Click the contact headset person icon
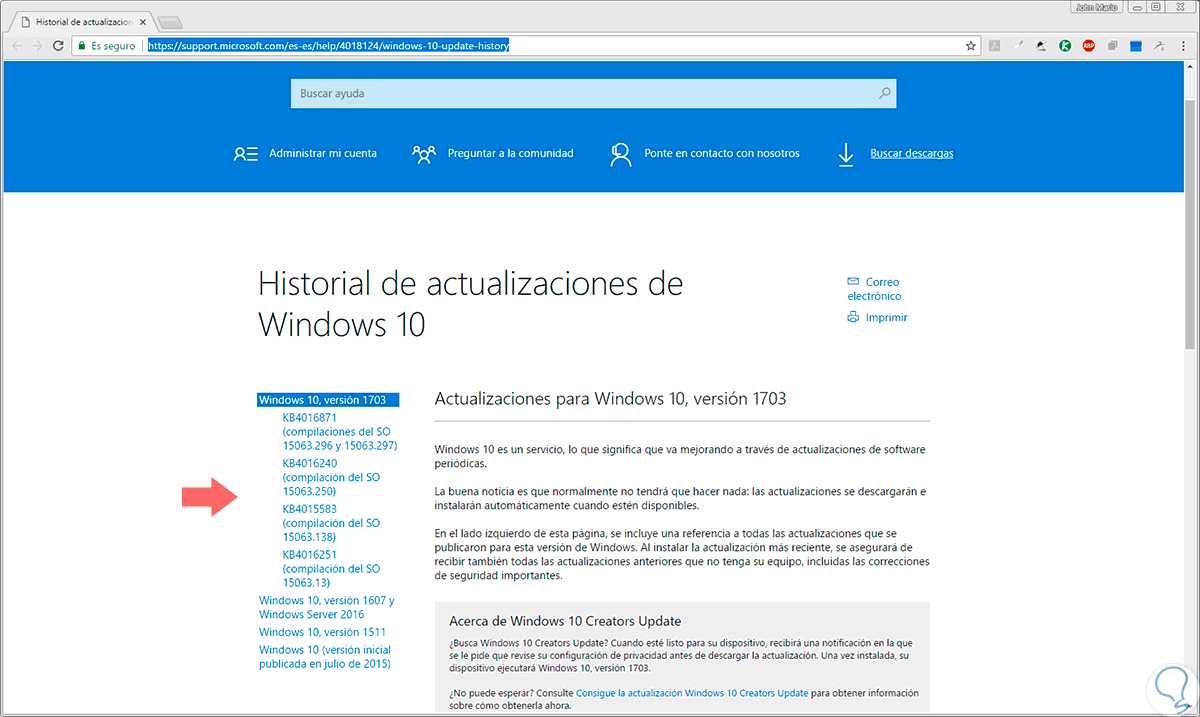 click(x=621, y=154)
